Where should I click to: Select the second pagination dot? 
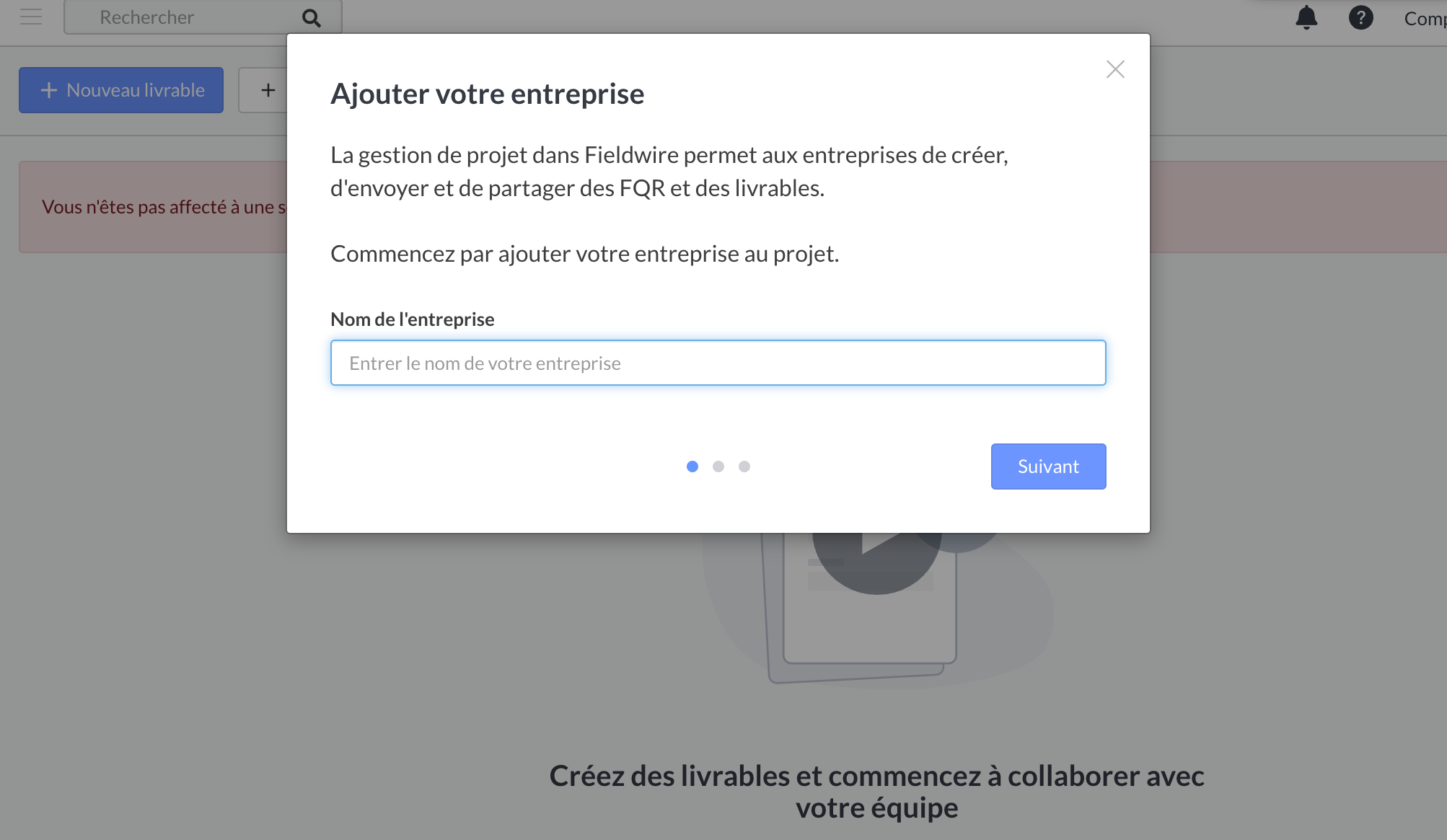[x=718, y=467]
